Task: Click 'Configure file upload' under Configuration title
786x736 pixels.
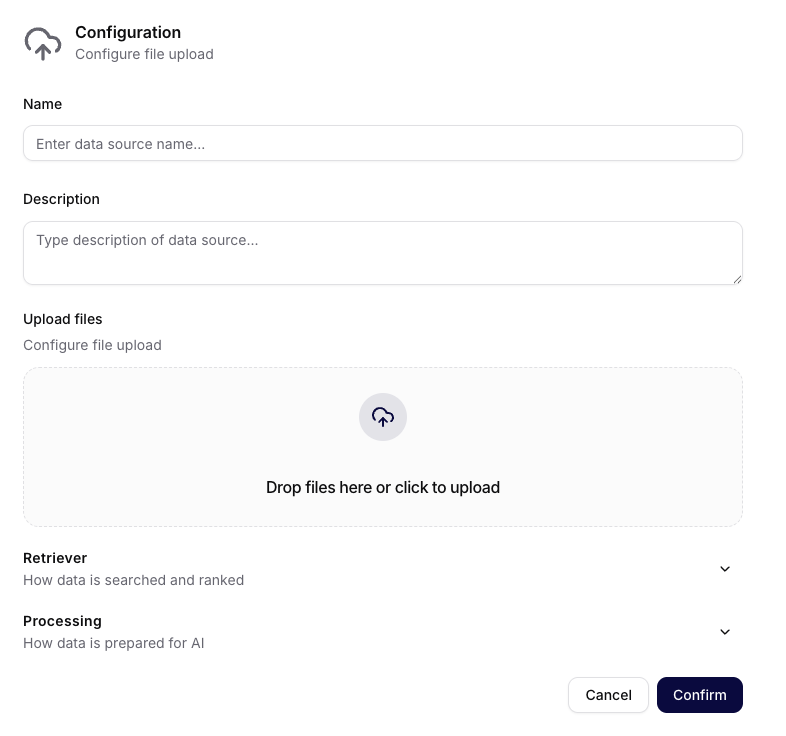Action: 144,54
